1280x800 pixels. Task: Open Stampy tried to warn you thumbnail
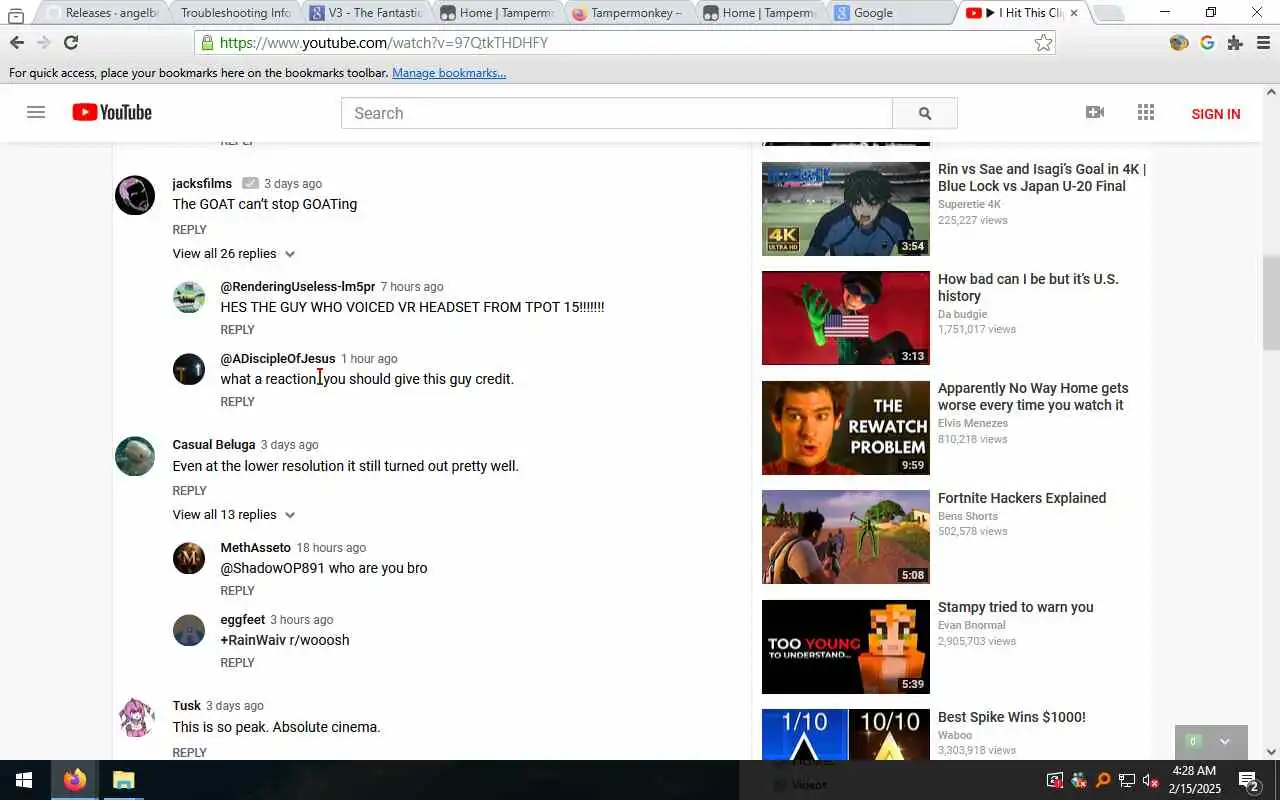[x=846, y=647]
